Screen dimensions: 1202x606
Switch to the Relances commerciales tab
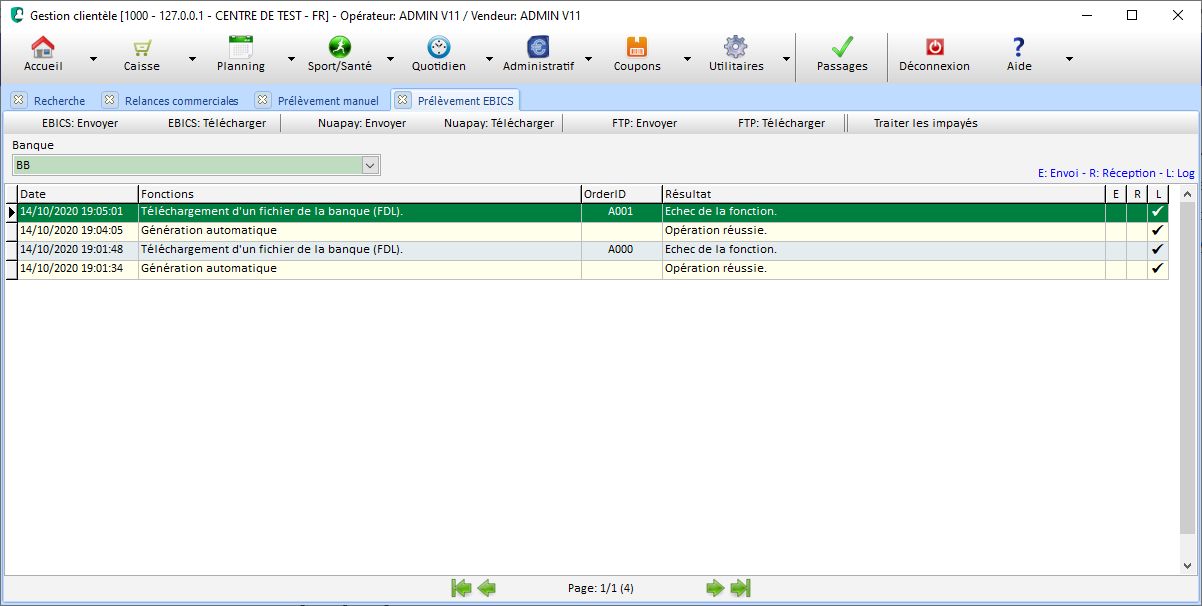pyautogui.click(x=181, y=101)
